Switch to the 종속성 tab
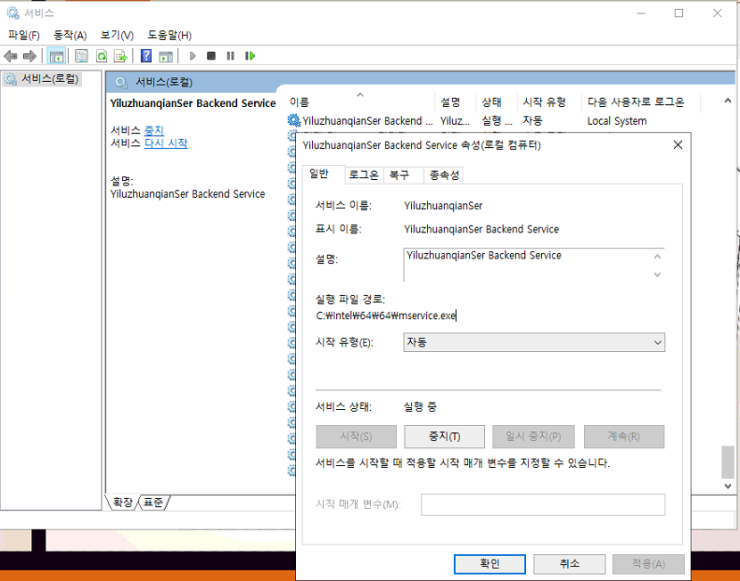Screen dimensions: 740x581 (x=444, y=175)
